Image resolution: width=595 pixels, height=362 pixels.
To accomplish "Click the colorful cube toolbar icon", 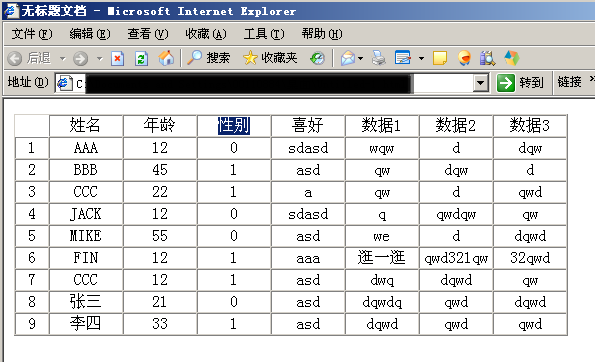I will coord(512,58).
